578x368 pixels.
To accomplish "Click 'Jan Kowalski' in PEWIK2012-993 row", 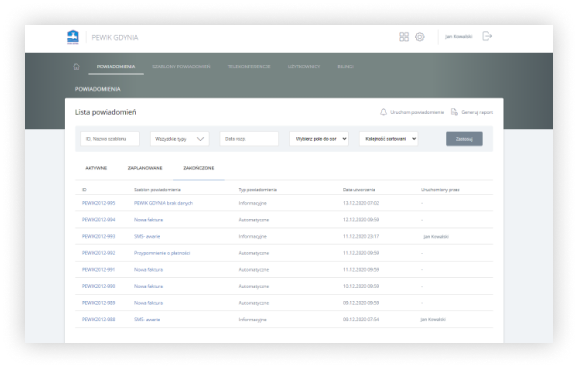I will pyautogui.click(x=436, y=236).
